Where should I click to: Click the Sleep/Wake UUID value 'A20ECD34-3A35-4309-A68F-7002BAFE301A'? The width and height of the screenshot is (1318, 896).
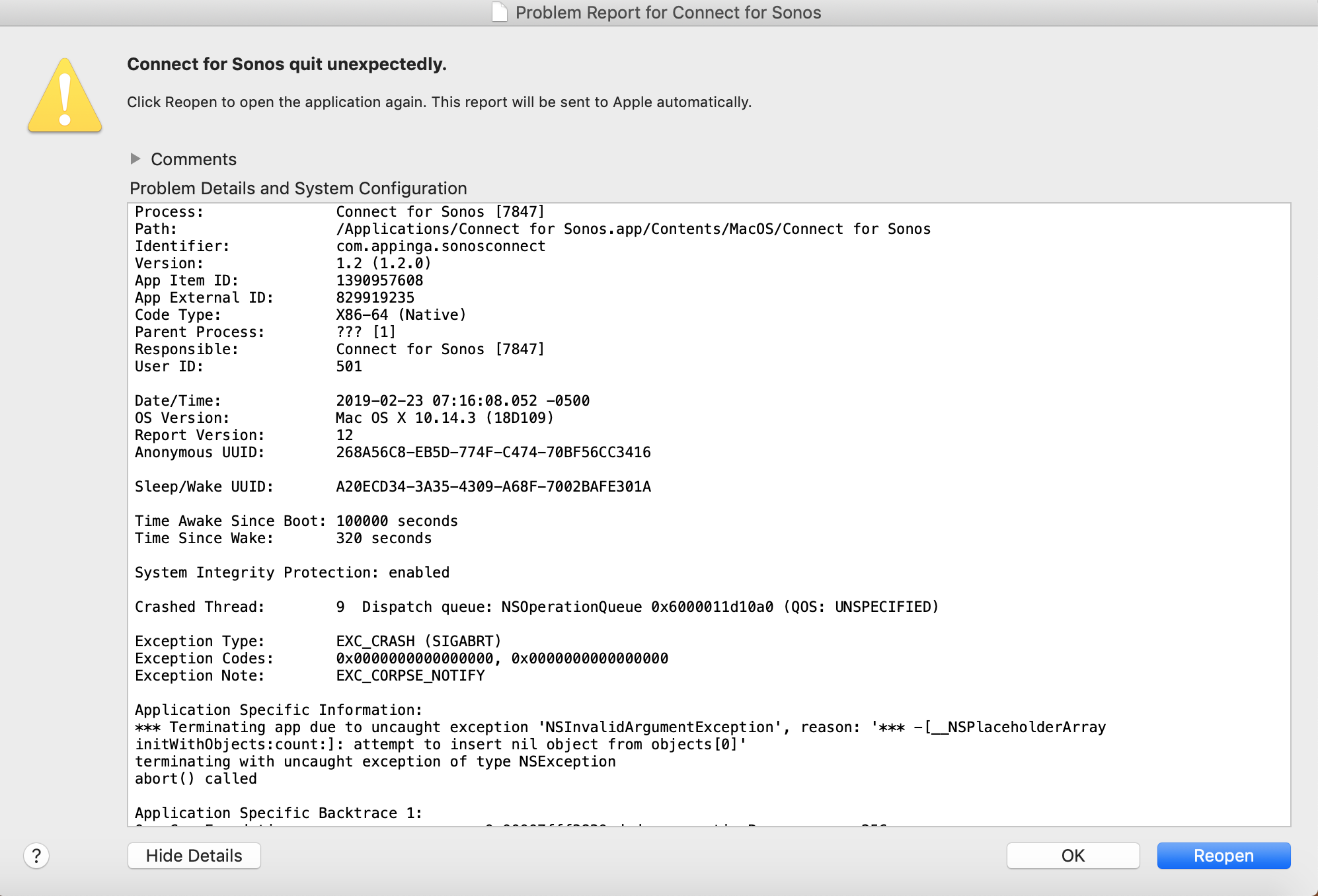pyautogui.click(x=493, y=486)
